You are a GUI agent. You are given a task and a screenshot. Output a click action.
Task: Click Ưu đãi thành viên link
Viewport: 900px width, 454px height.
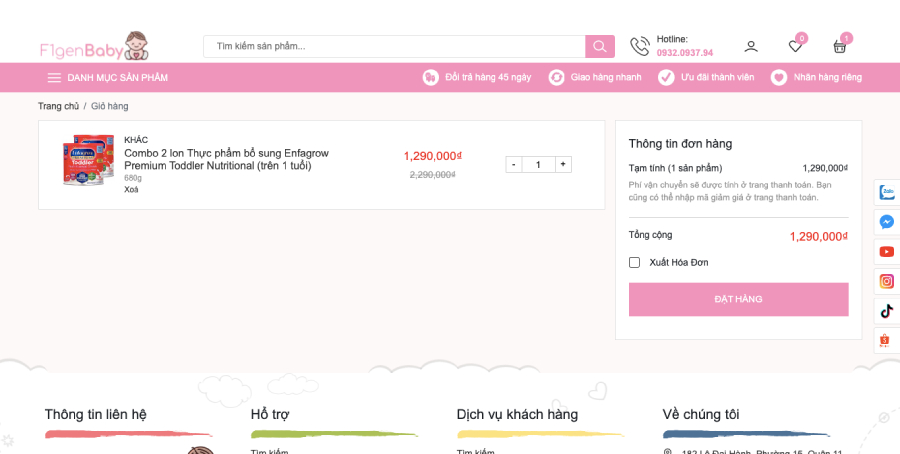717,77
